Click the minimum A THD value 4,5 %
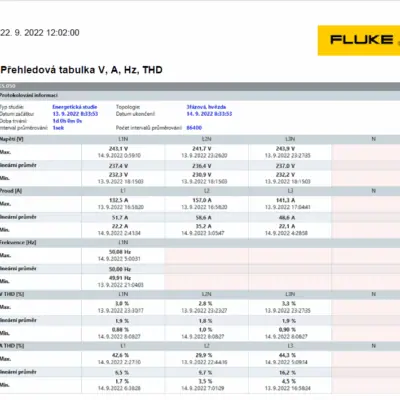This screenshot has width=400, height=400. pos(289,381)
